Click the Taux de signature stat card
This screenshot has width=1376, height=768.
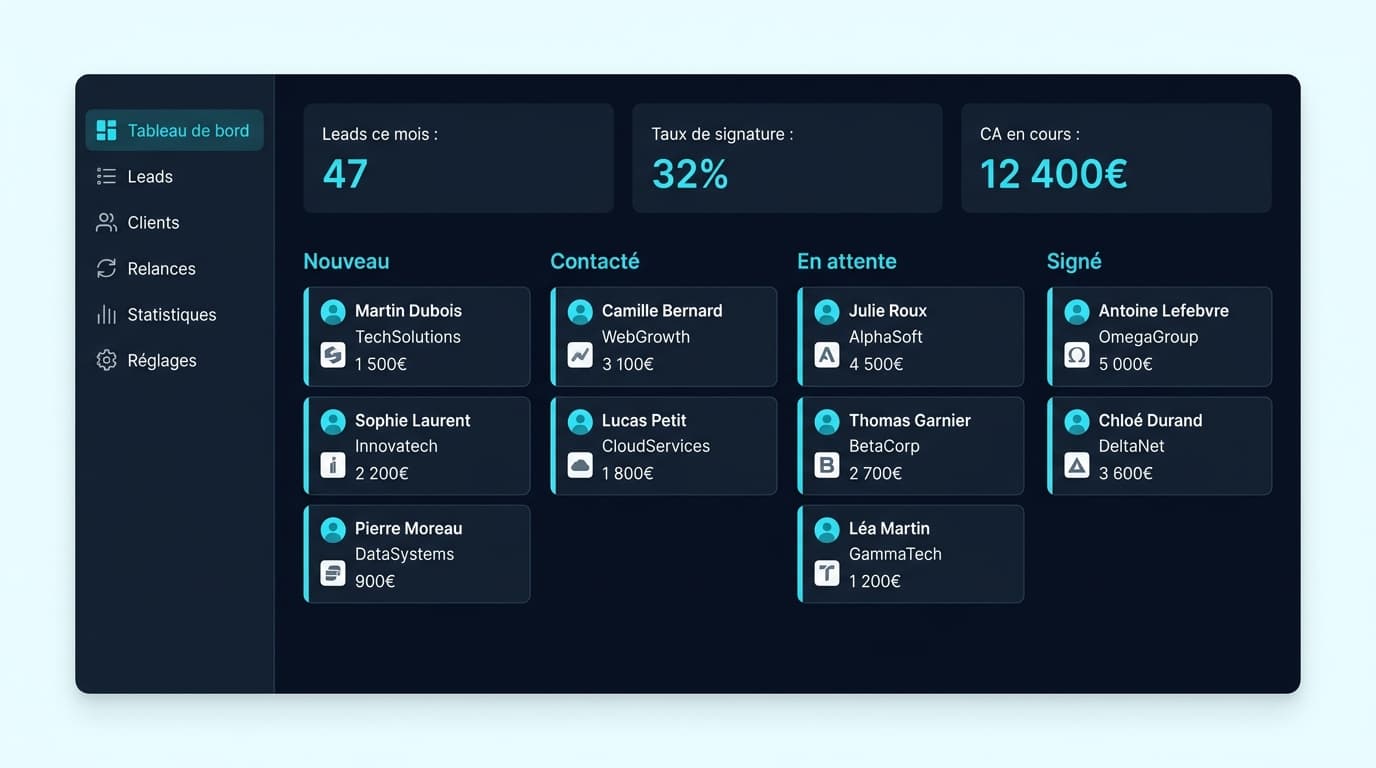click(787, 158)
